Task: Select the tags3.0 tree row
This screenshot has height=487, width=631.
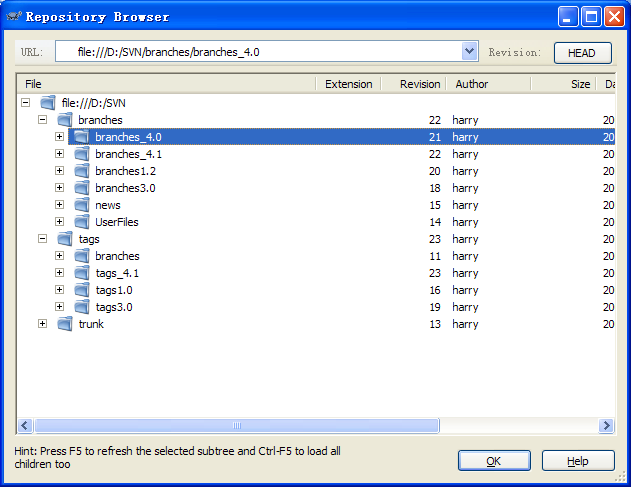Action: pos(316,307)
